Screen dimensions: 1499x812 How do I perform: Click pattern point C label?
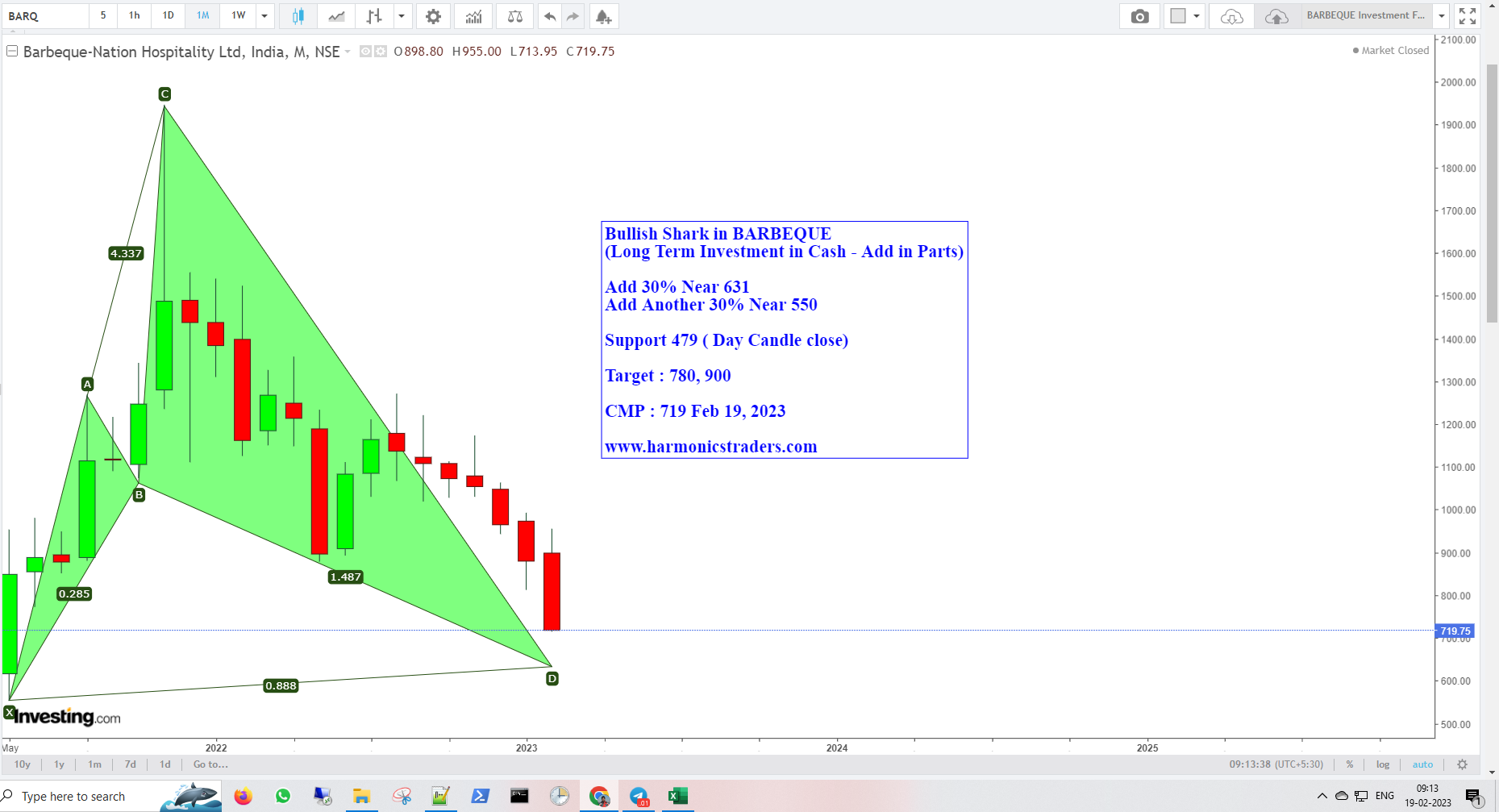(164, 94)
